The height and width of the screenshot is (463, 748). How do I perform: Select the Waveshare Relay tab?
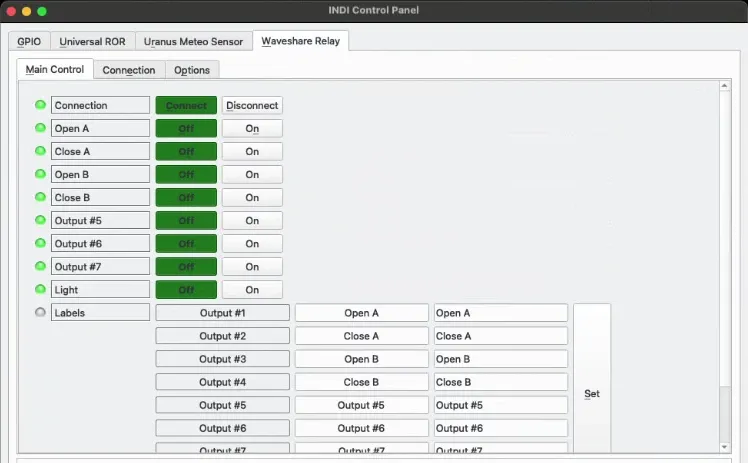301,41
